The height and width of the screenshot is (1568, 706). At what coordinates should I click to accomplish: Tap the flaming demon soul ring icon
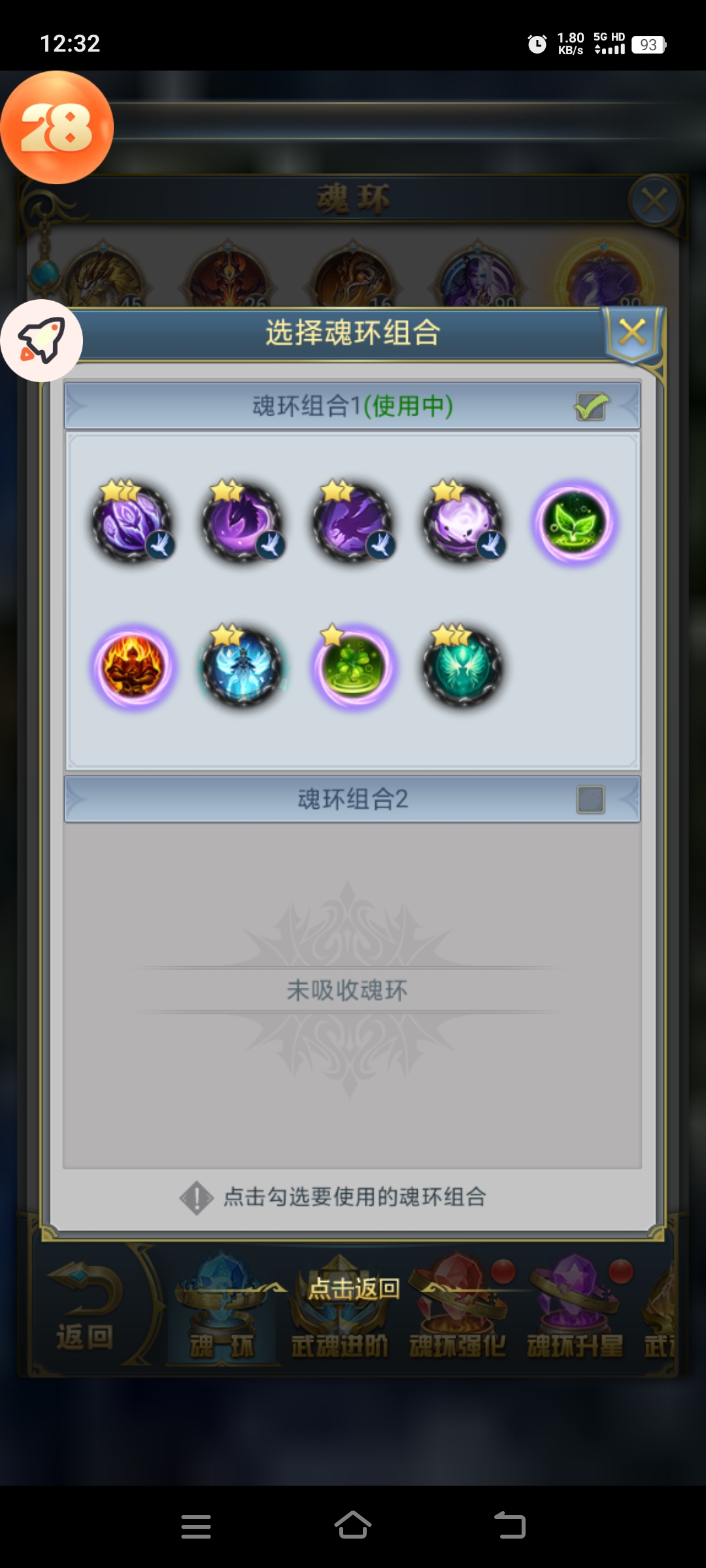click(x=133, y=666)
